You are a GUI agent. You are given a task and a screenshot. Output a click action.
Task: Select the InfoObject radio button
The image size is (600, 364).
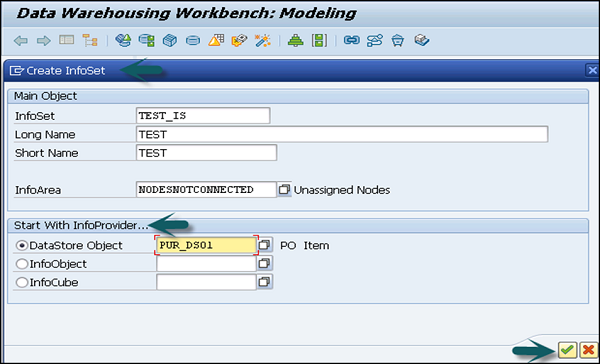[22, 264]
